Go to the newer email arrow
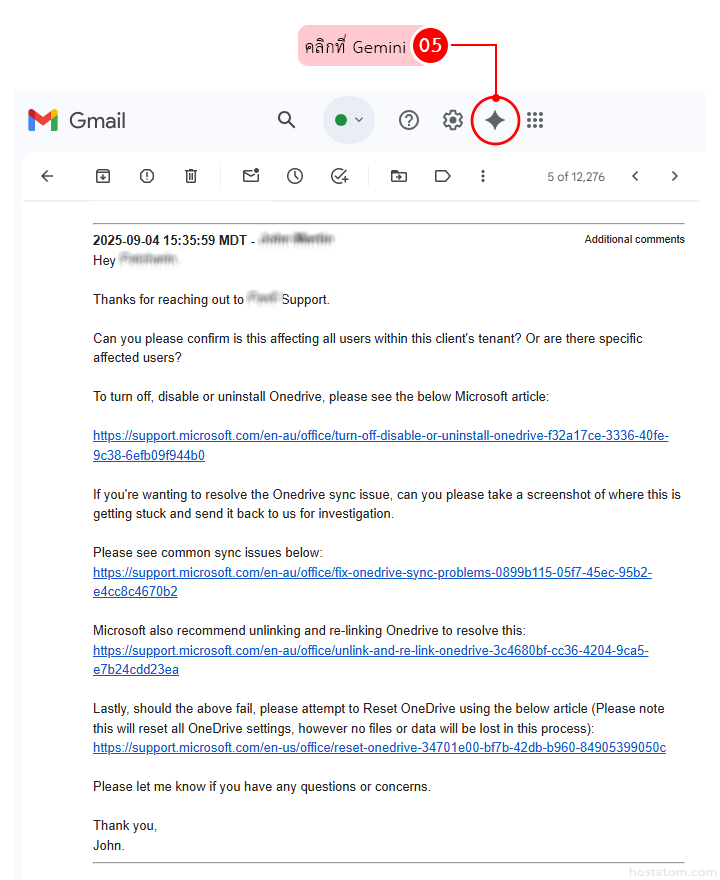Image resolution: width=720 pixels, height=880 pixels. click(635, 176)
